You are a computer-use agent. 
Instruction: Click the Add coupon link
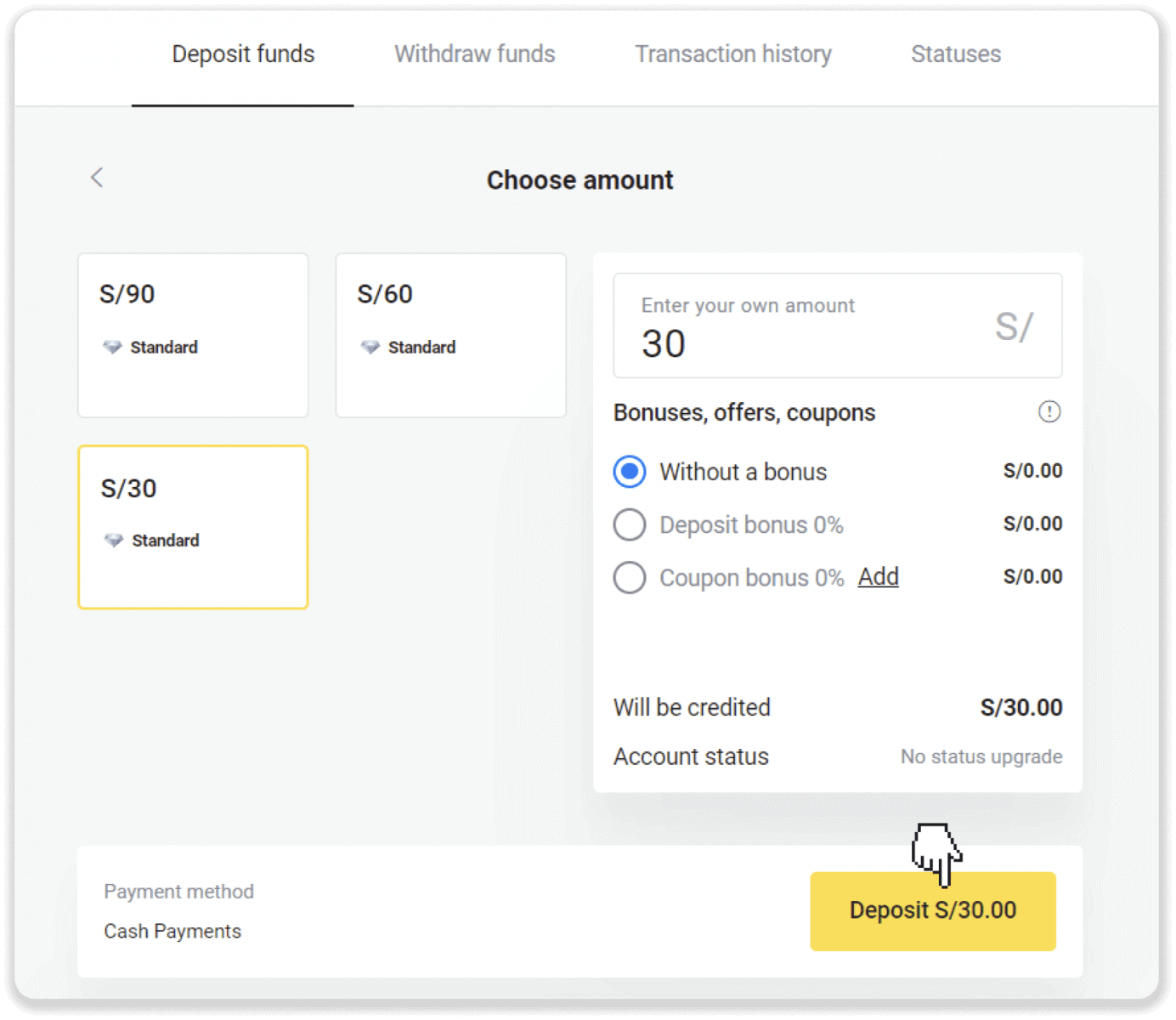click(878, 577)
